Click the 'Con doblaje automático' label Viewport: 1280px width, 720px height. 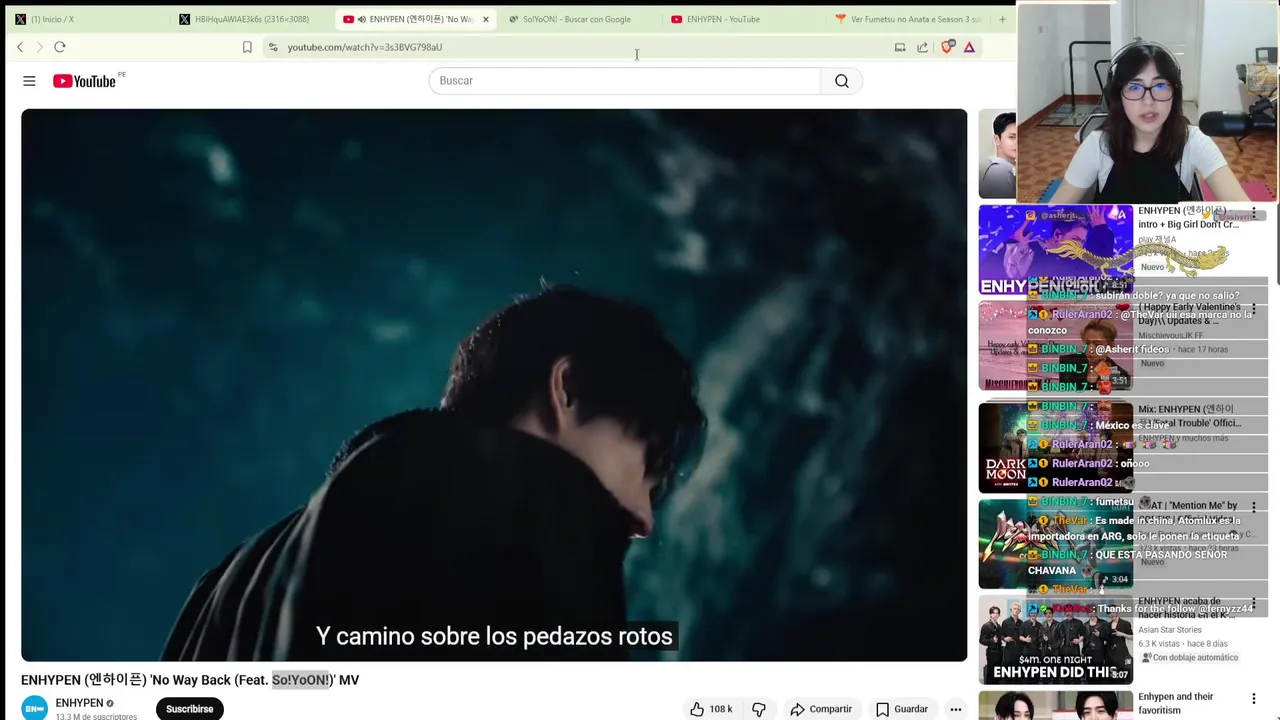1190,658
